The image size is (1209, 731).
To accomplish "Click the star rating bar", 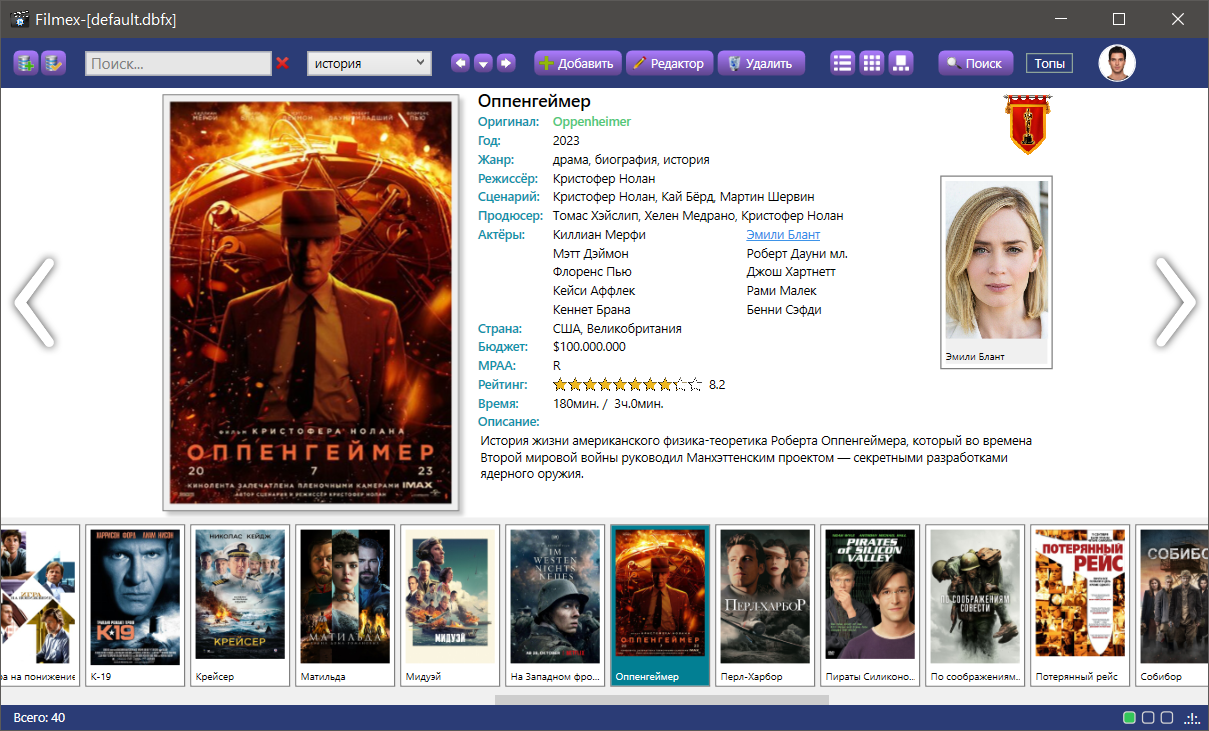I will coord(628,384).
